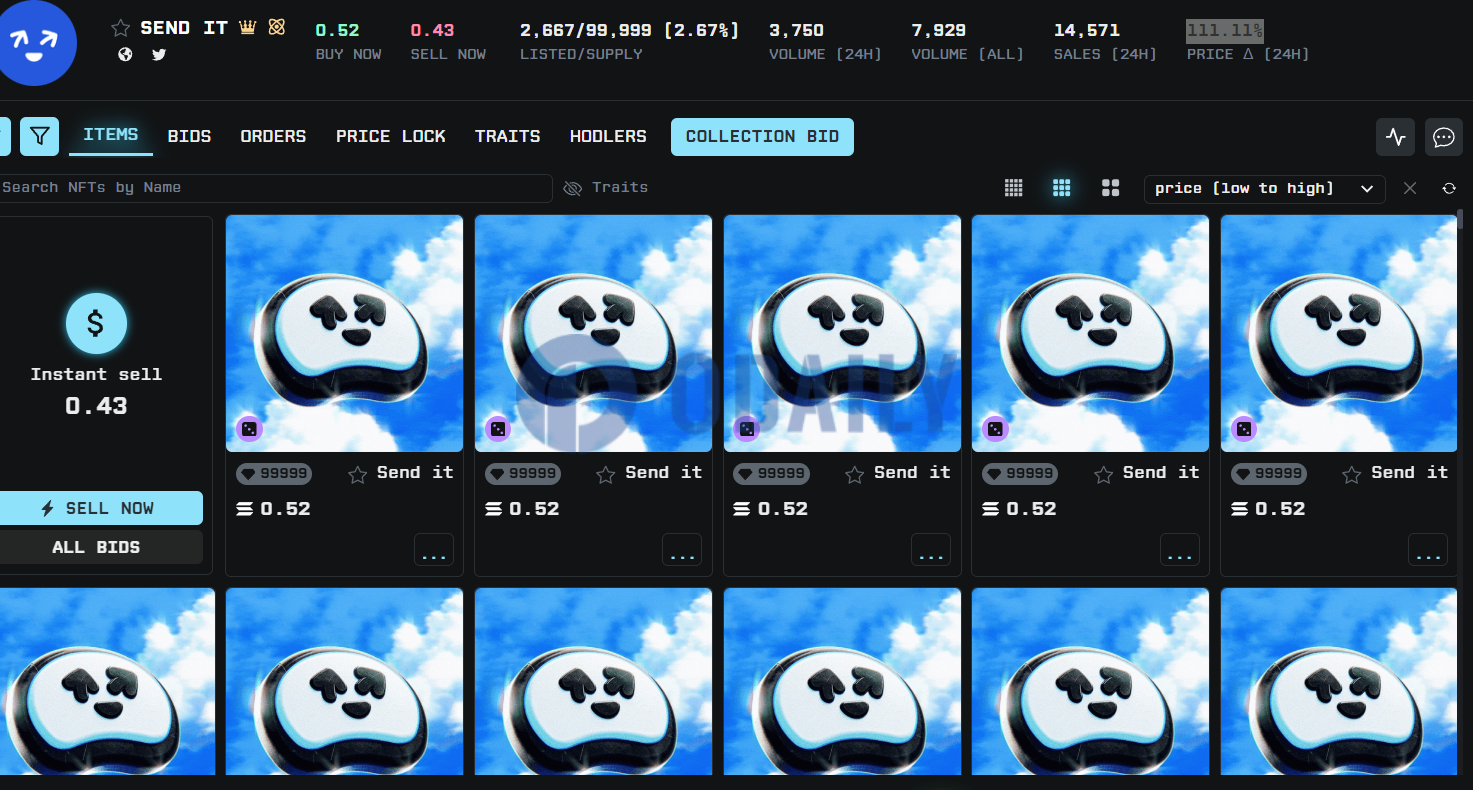Open the filter funnel panel
This screenshot has width=1473, height=790.
tap(39, 136)
